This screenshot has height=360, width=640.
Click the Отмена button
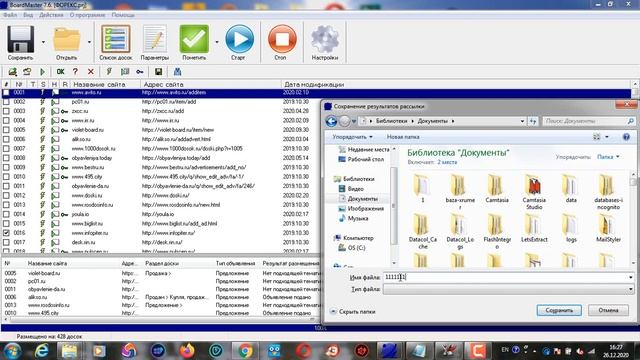[608, 311]
